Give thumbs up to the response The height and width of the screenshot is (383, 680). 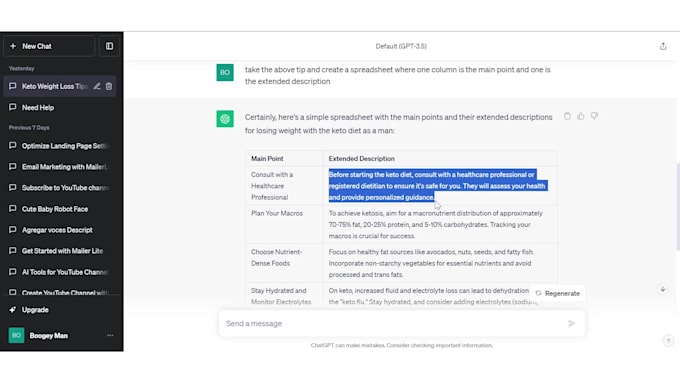pos(581,116)
